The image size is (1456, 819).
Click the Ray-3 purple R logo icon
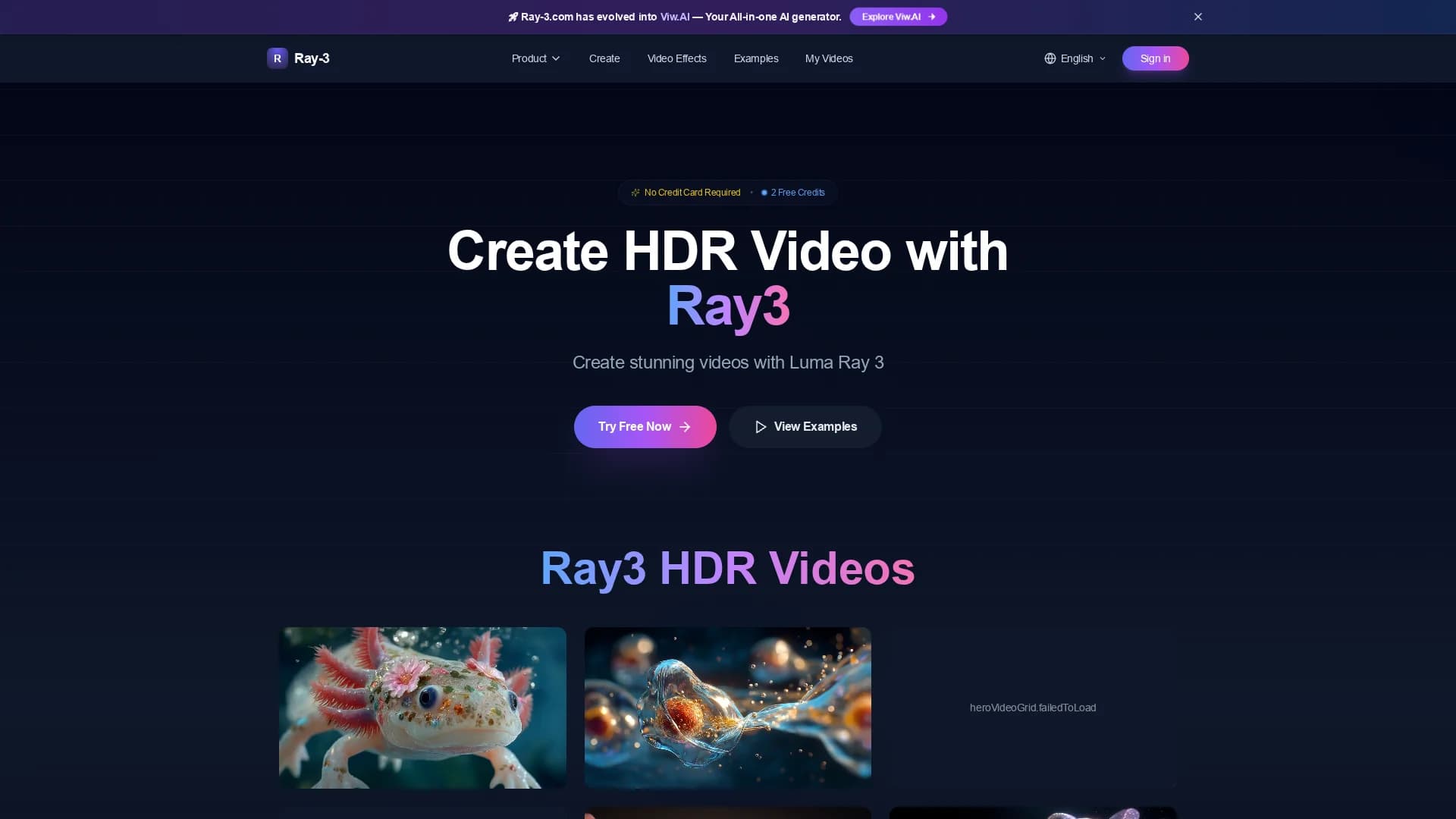pyautogui.click(x=277, y=58)
